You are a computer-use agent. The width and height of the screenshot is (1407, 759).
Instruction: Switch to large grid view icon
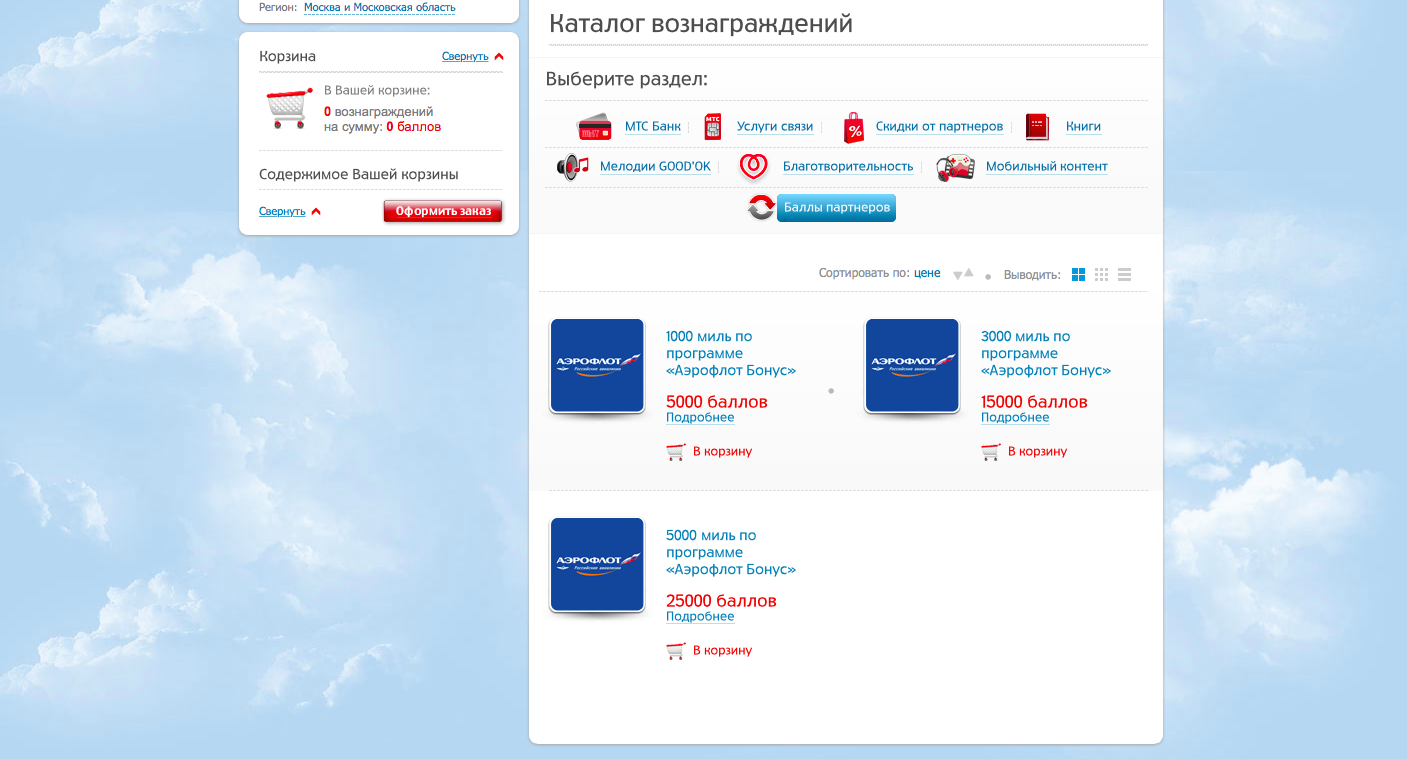click(1078, 275)
